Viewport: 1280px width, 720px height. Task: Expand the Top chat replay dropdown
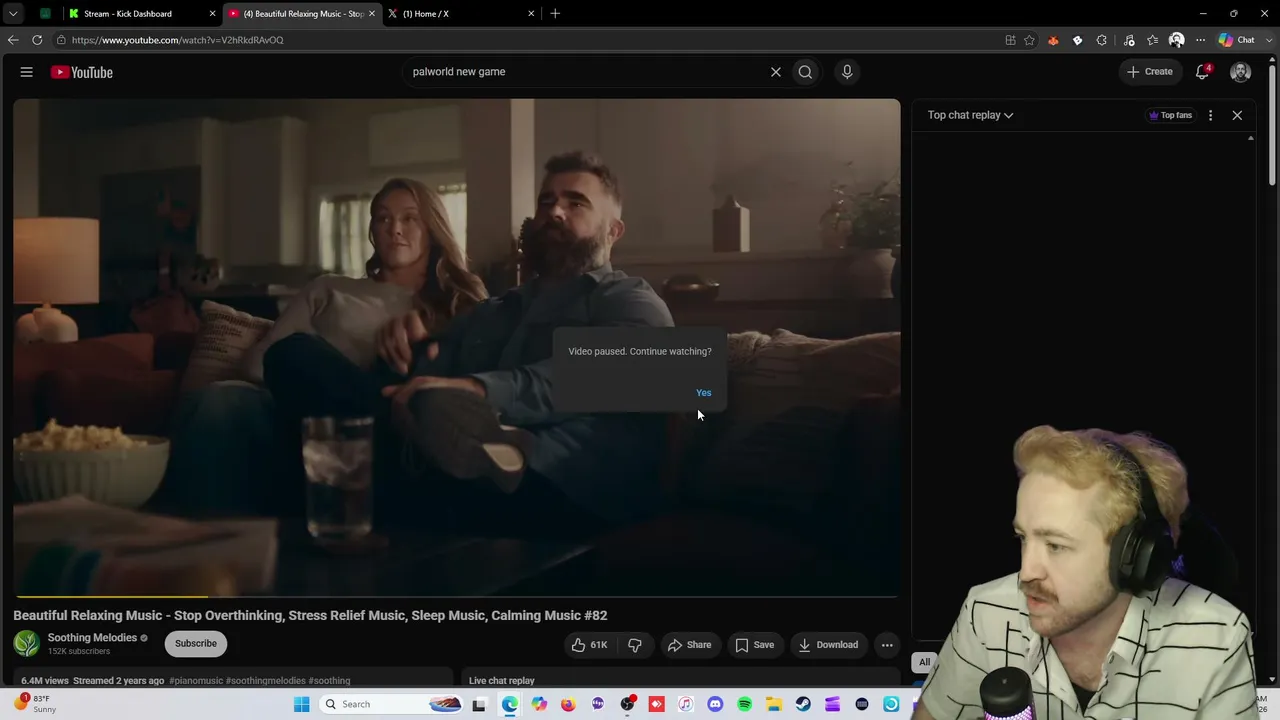[970, 115]
